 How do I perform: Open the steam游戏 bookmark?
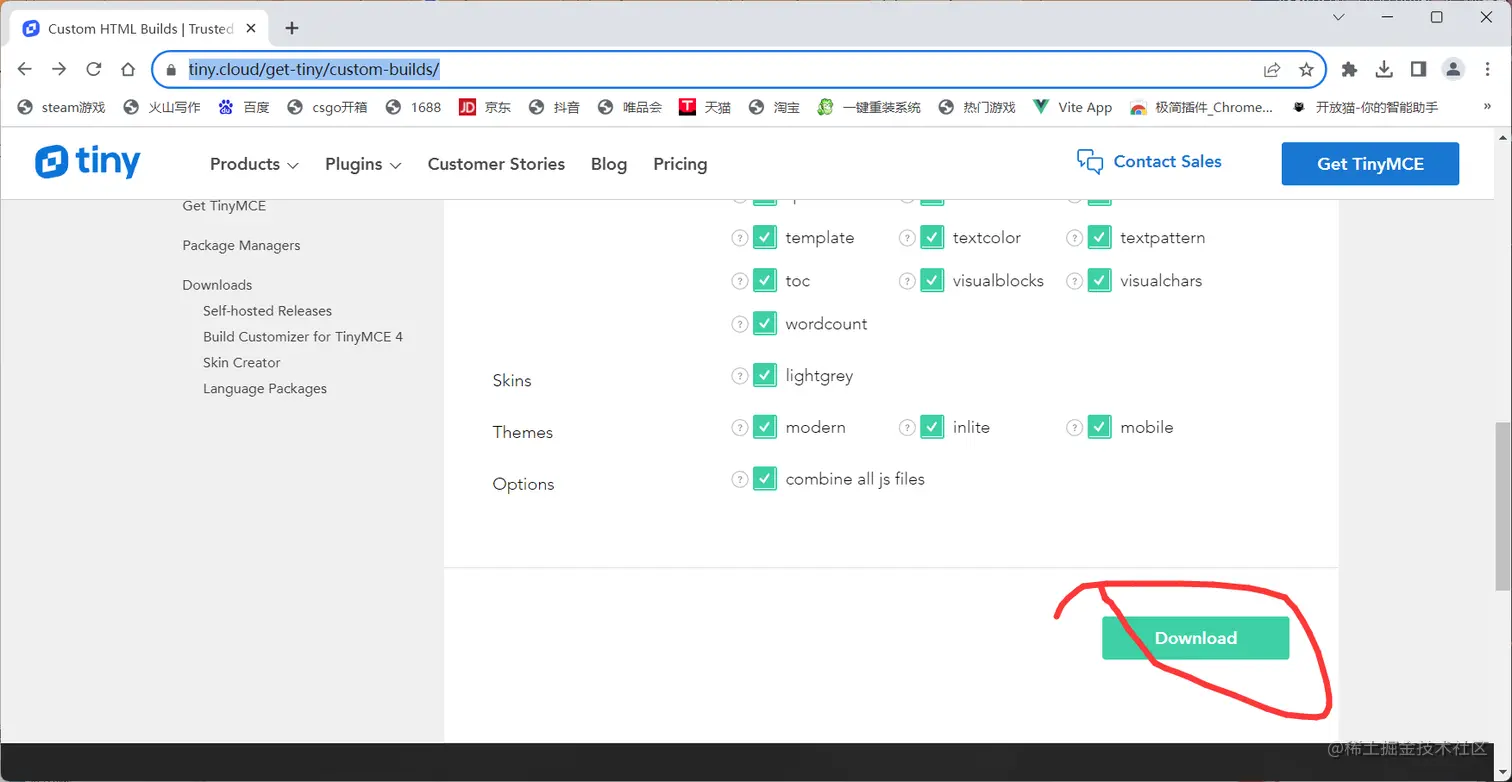point(61,107)
